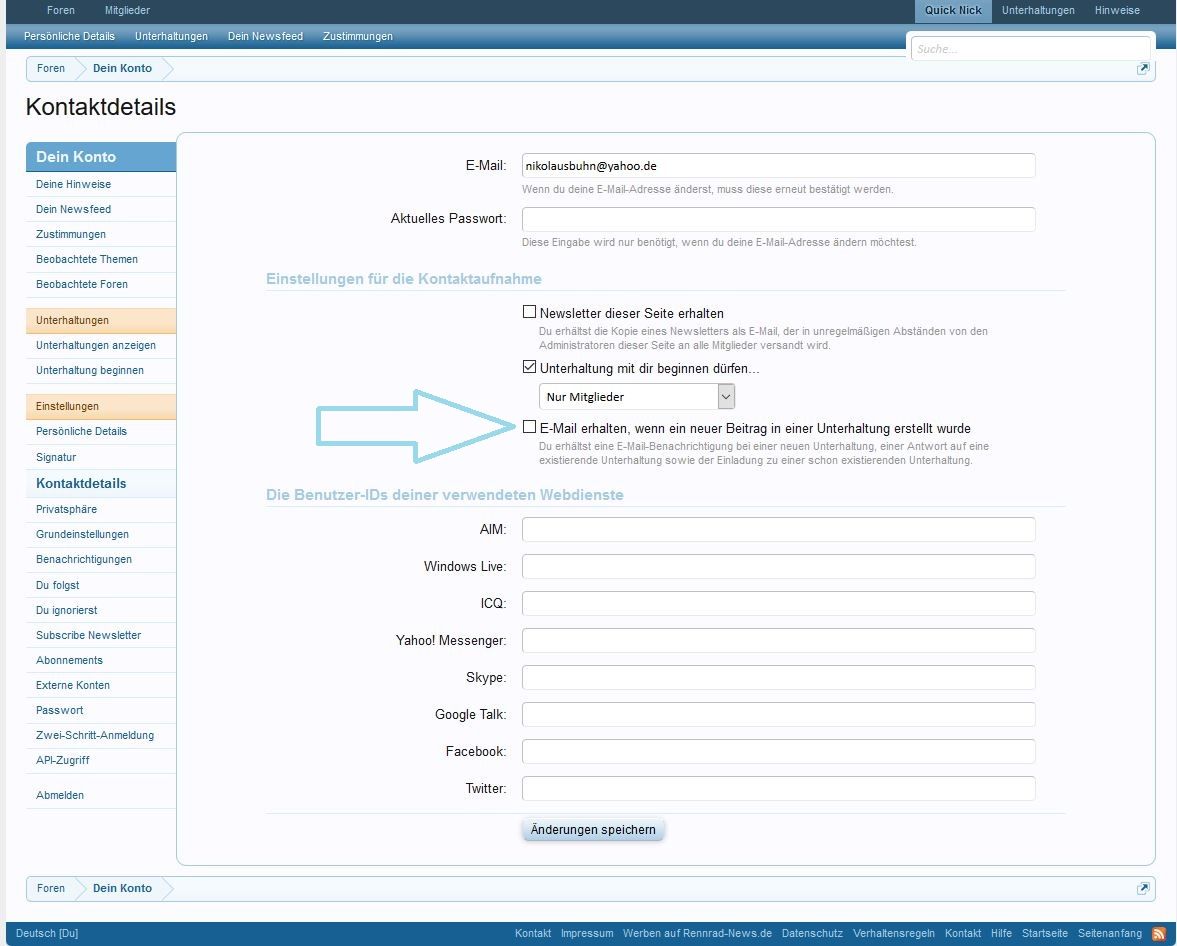Click top breadcrumb popup icon
Viewport: 1177px width, 946px height.
point(1142,68)
